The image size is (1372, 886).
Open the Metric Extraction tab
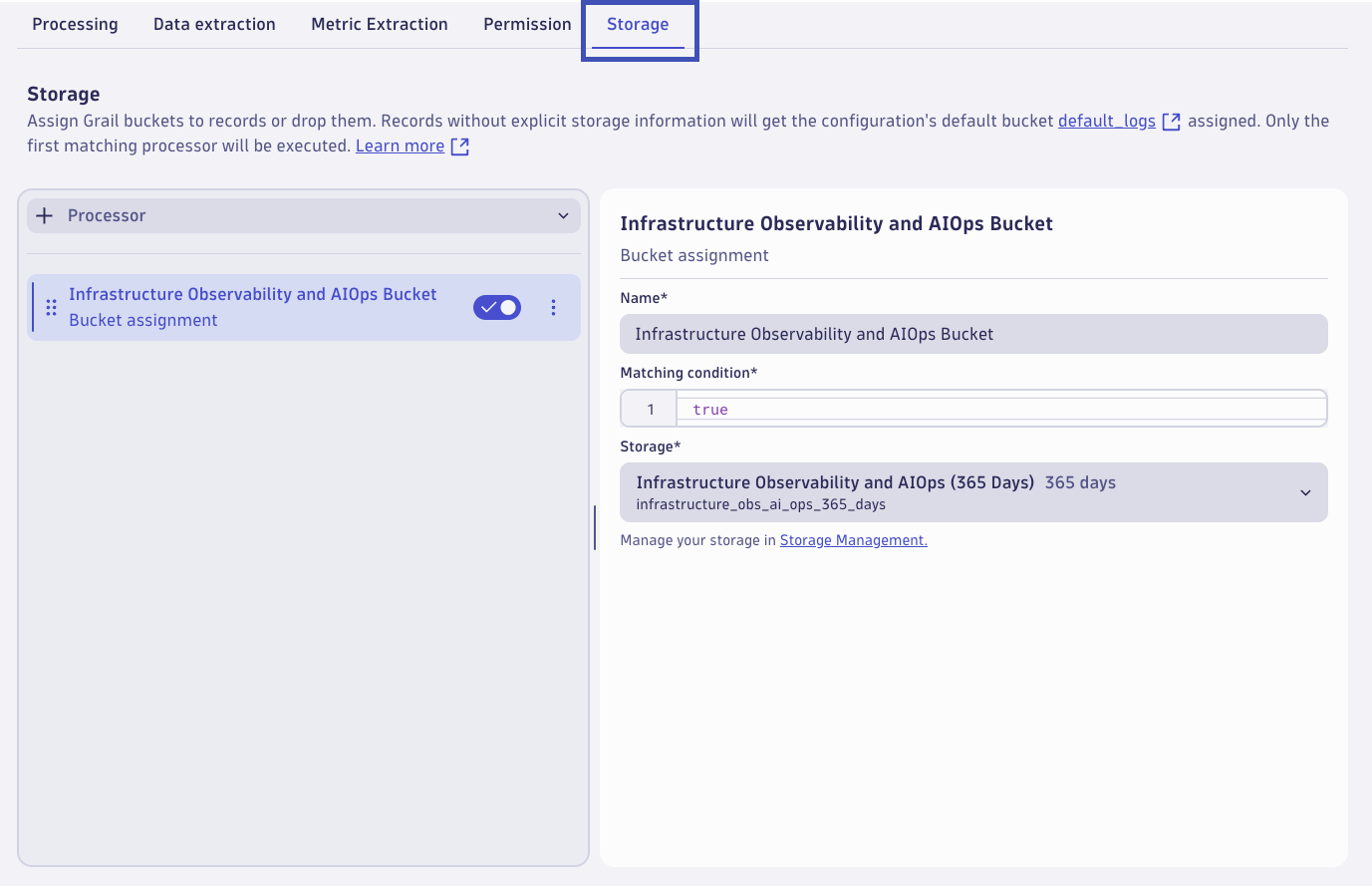click(380, 24)
